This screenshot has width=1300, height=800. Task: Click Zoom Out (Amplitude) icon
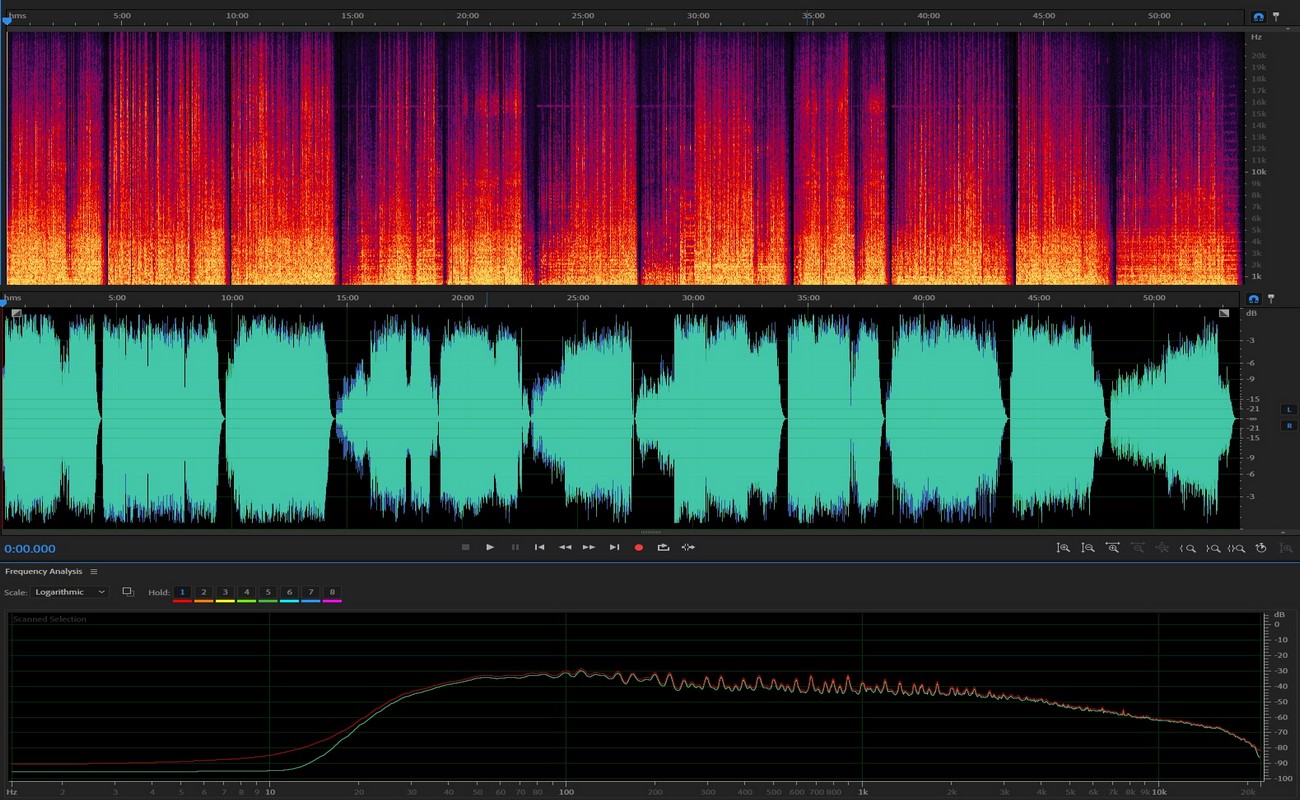pos(1087,548)
